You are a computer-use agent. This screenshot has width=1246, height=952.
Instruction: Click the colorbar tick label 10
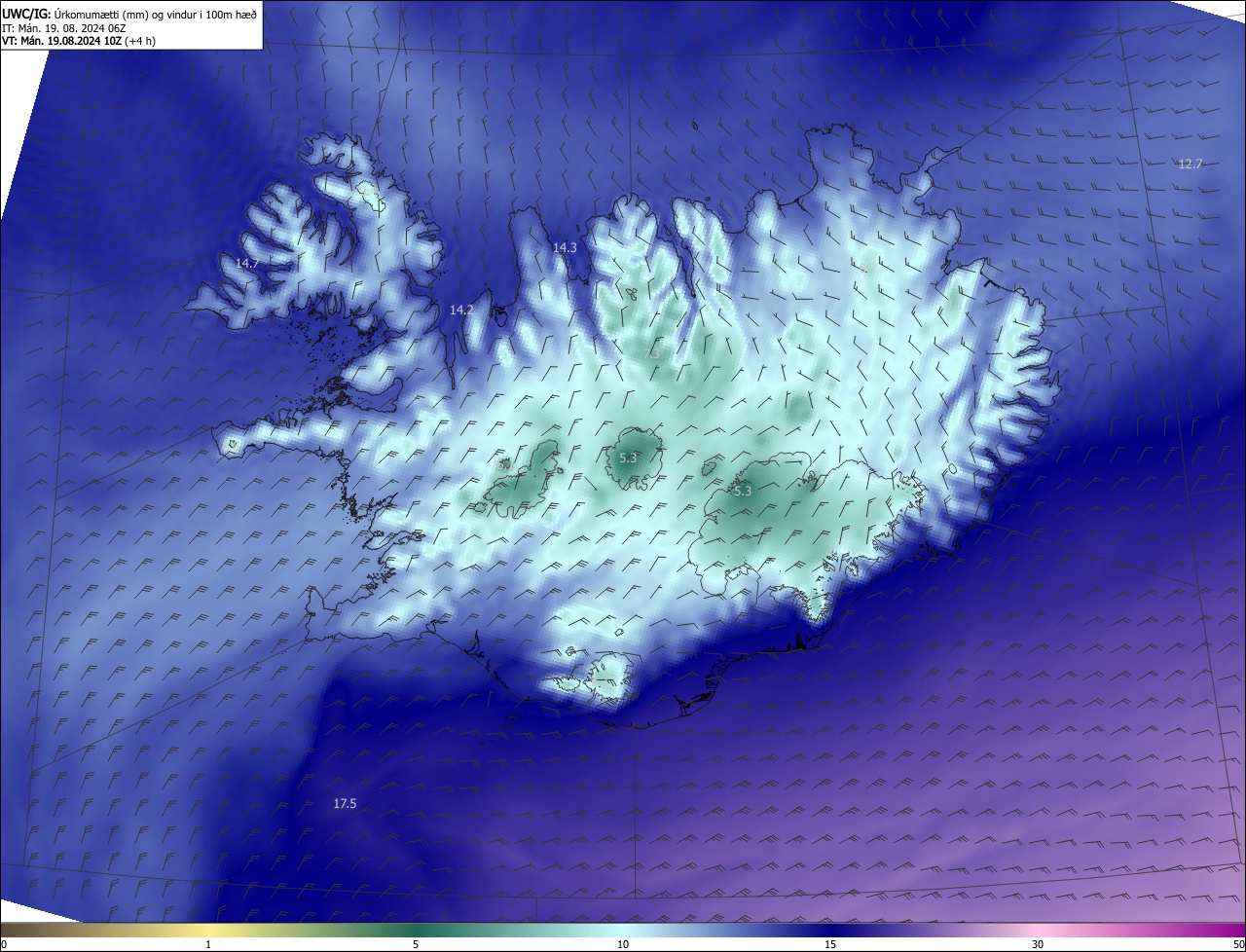tap(623, 944)
